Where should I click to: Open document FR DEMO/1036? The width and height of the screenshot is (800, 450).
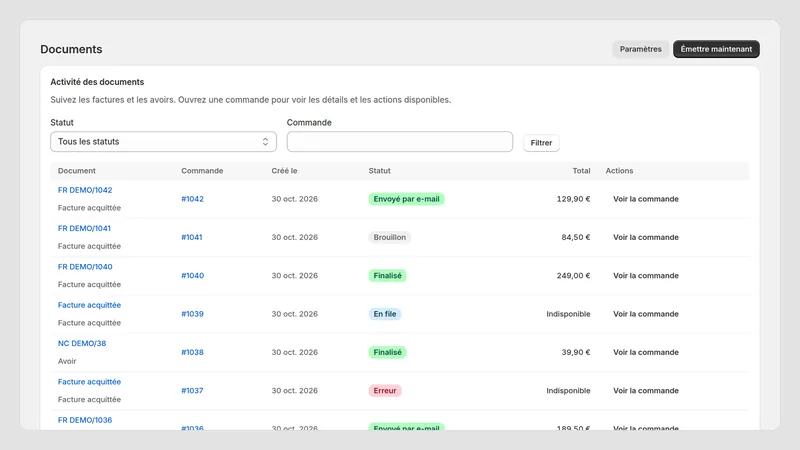pyautogui.click(x=85, y=419)
